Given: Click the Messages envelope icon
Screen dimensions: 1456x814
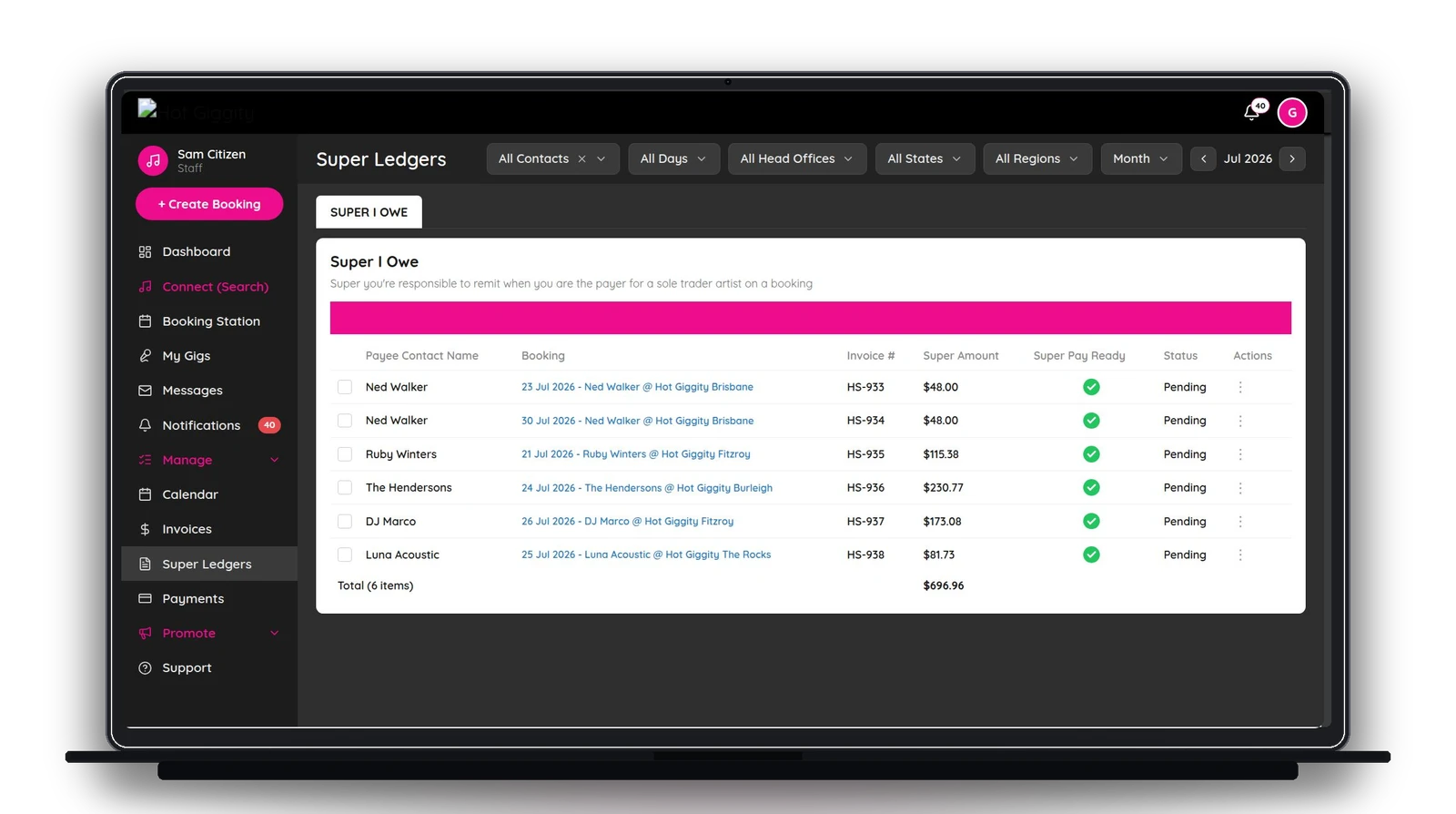Looking at the screenshot, I should 145,391.
